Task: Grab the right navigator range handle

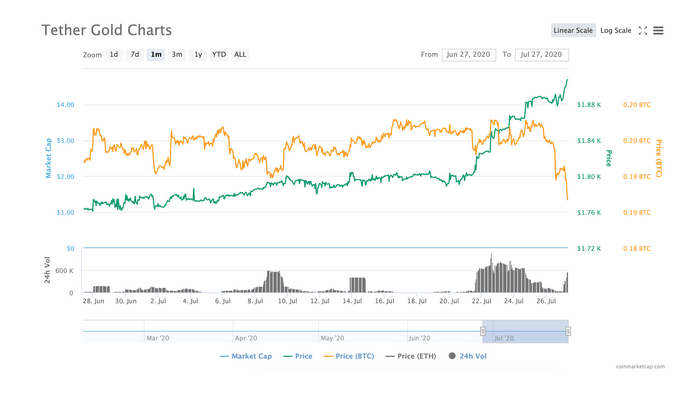Action: [568, 331]
